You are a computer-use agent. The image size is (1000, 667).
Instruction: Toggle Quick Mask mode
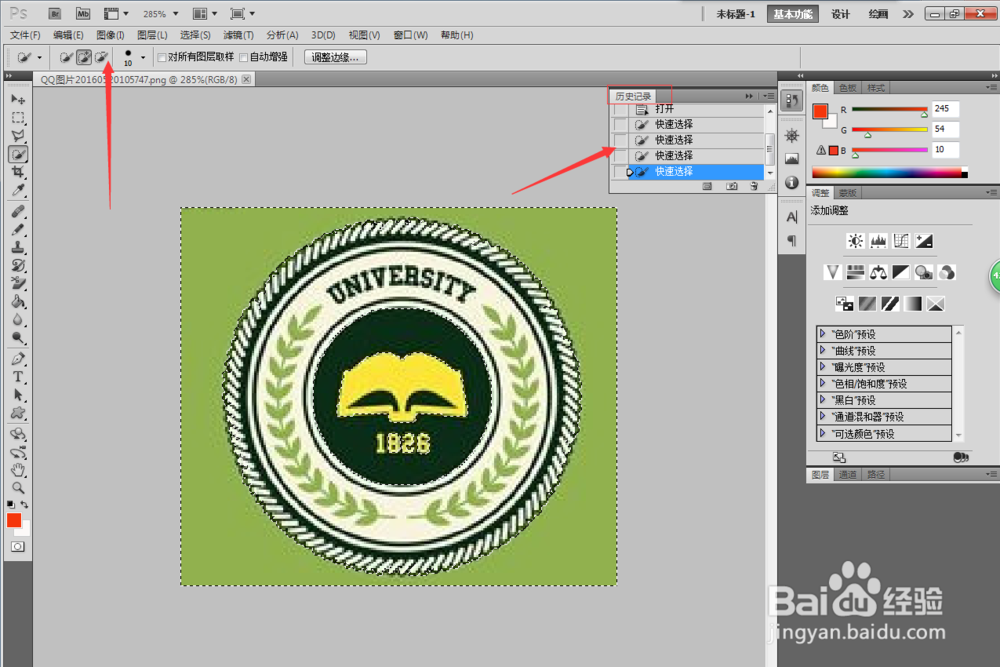click(x=18, y=547)
